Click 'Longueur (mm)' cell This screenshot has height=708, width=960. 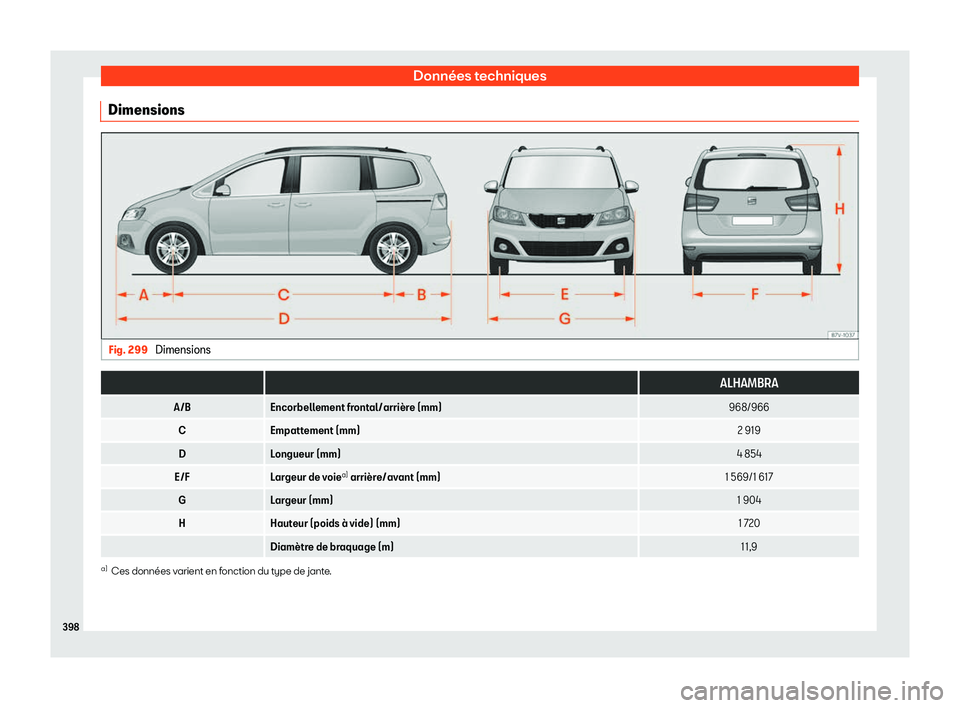click(x=451, y=454)
